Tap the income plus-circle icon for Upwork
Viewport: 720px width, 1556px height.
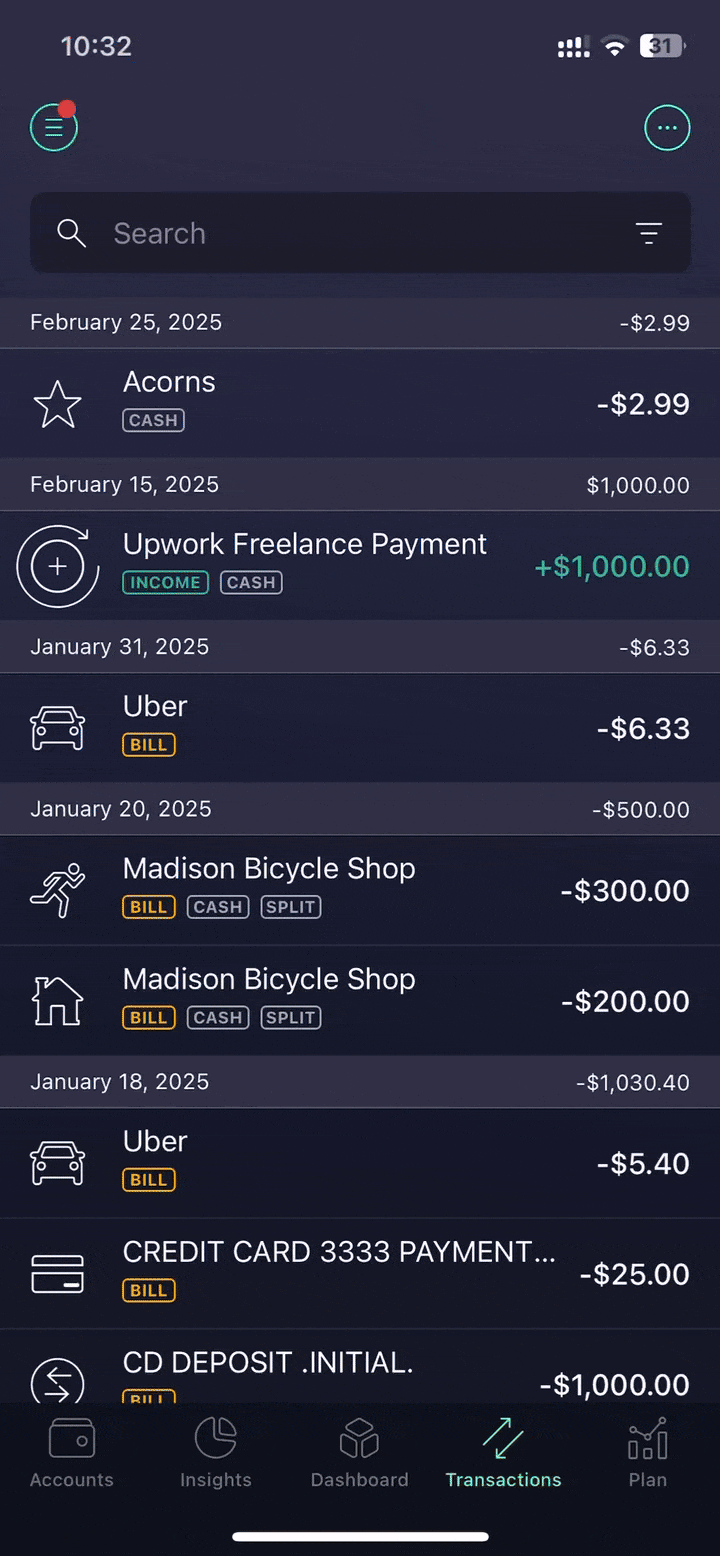pos(58,566)
